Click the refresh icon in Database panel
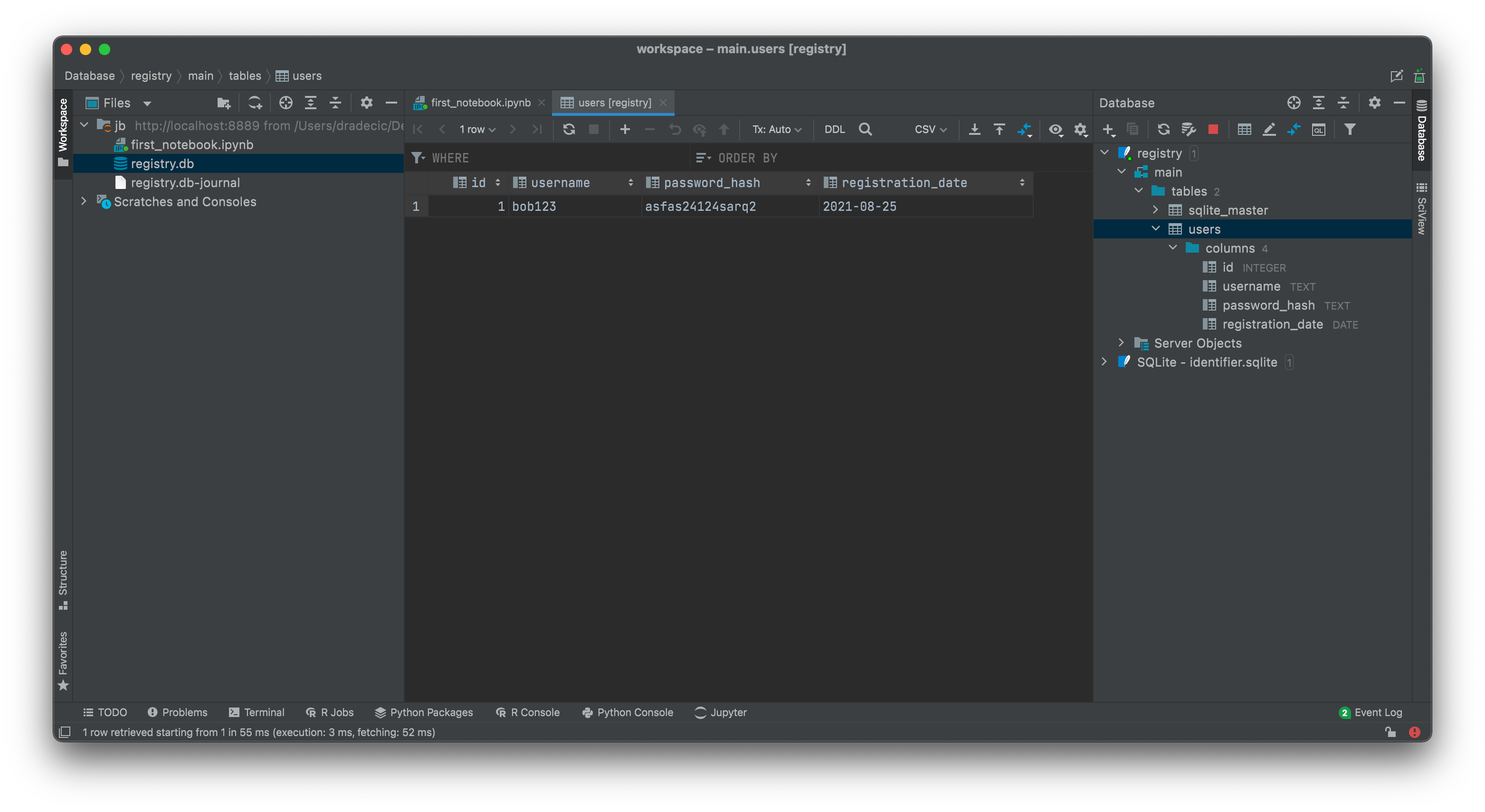The height and width of the screenshot is (812, 1485). click(1163, 129)
